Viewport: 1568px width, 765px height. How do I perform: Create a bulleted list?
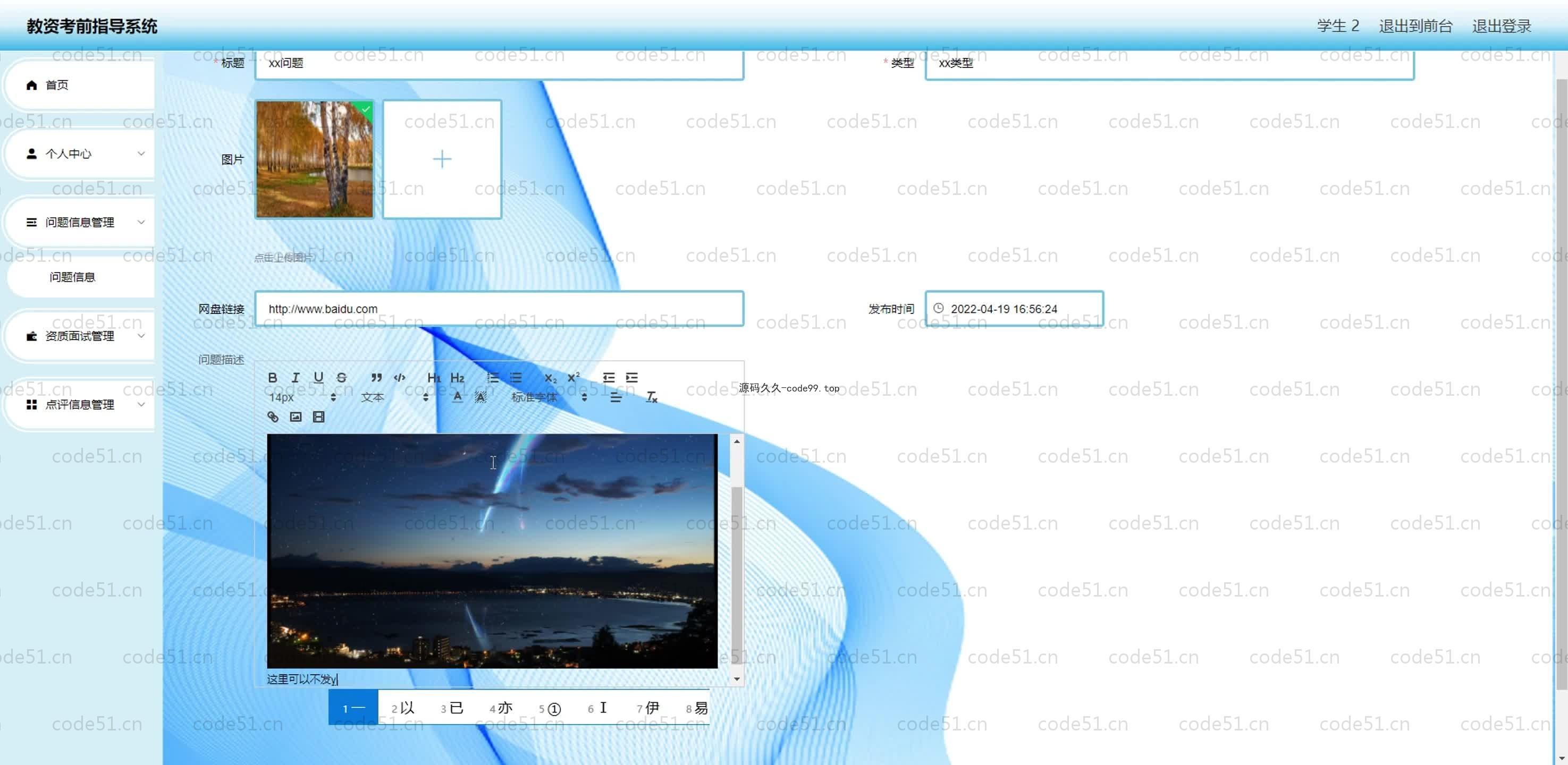pyautogui.click(x=516, y=377)
